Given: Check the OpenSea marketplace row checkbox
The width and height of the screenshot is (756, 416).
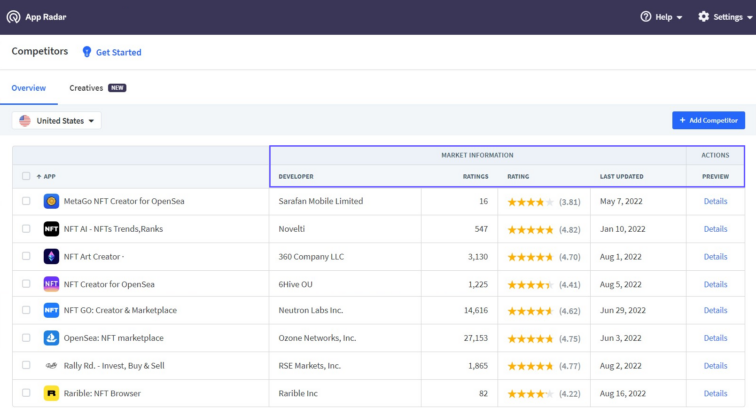Looking at the screenshot, I should coord(26,337).
